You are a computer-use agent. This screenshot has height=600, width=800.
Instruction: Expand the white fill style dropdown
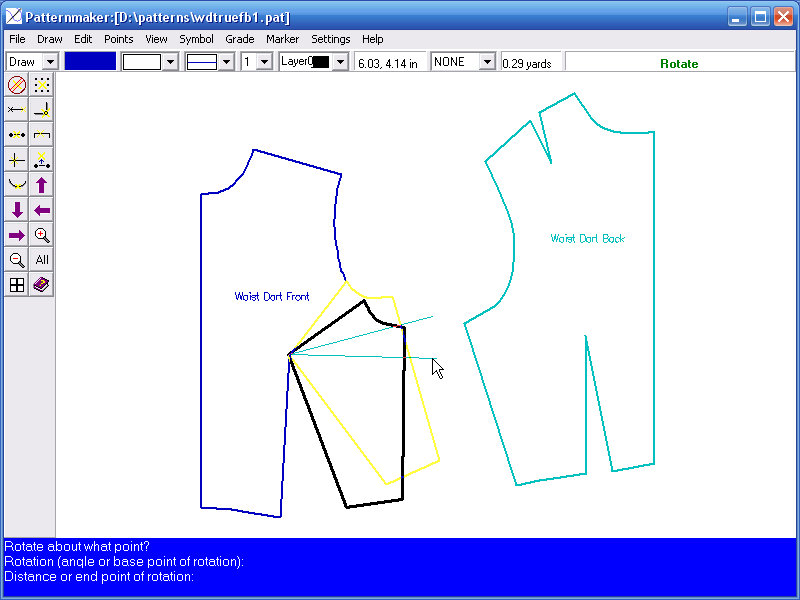(170, 62)
